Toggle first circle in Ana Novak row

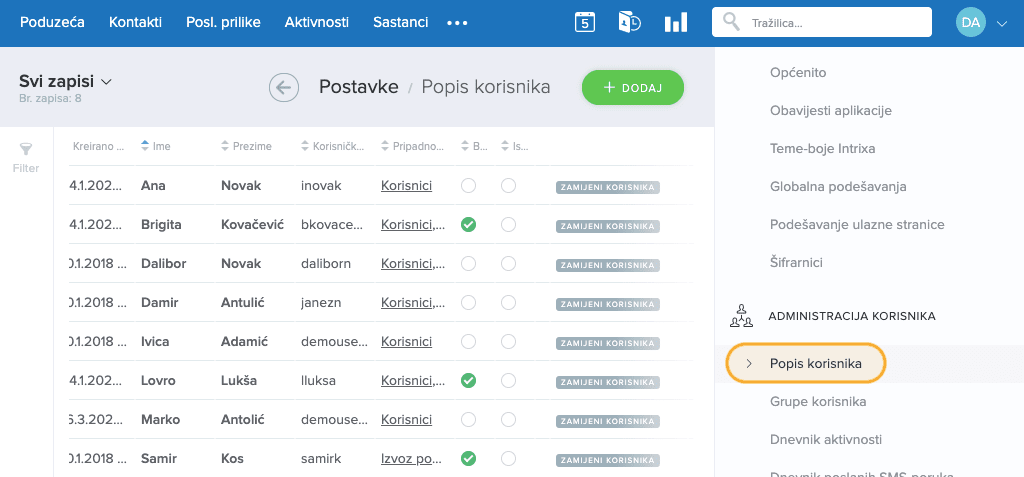(468, 186)
